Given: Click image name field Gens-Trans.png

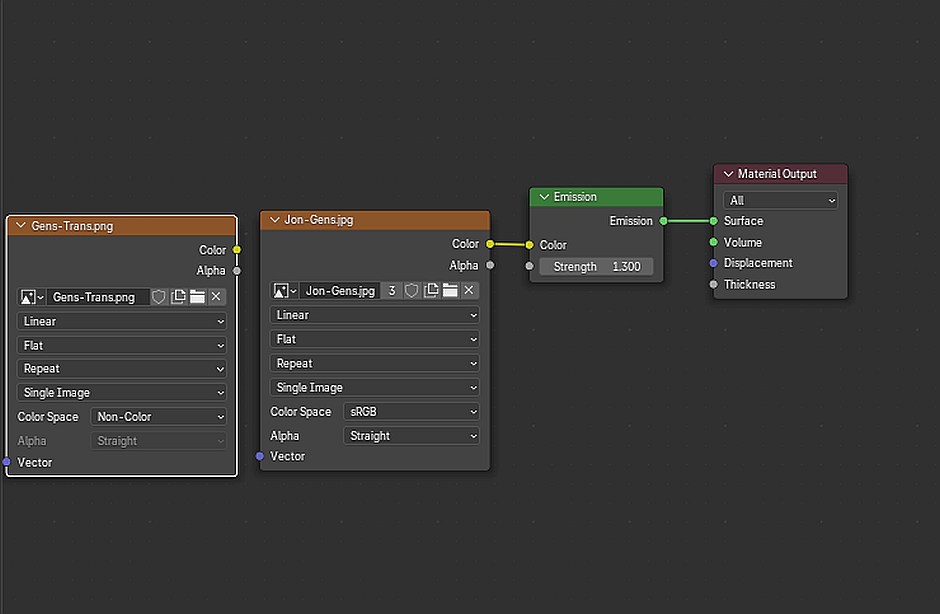Looking at the screenshot, I should [x=98, y=297].
